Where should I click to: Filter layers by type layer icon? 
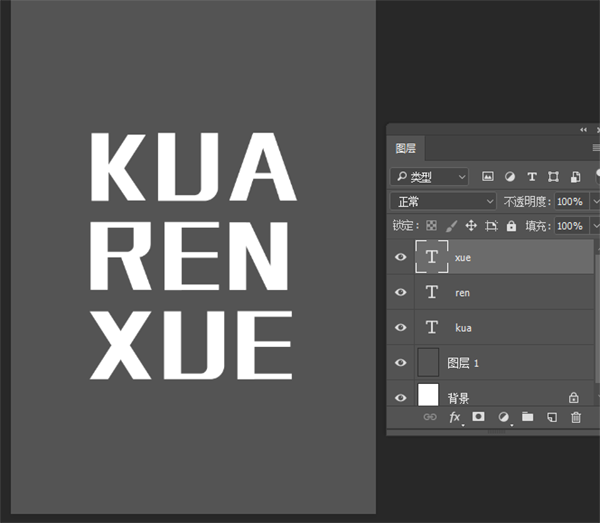pyautogui.click(x=532, y=176)
